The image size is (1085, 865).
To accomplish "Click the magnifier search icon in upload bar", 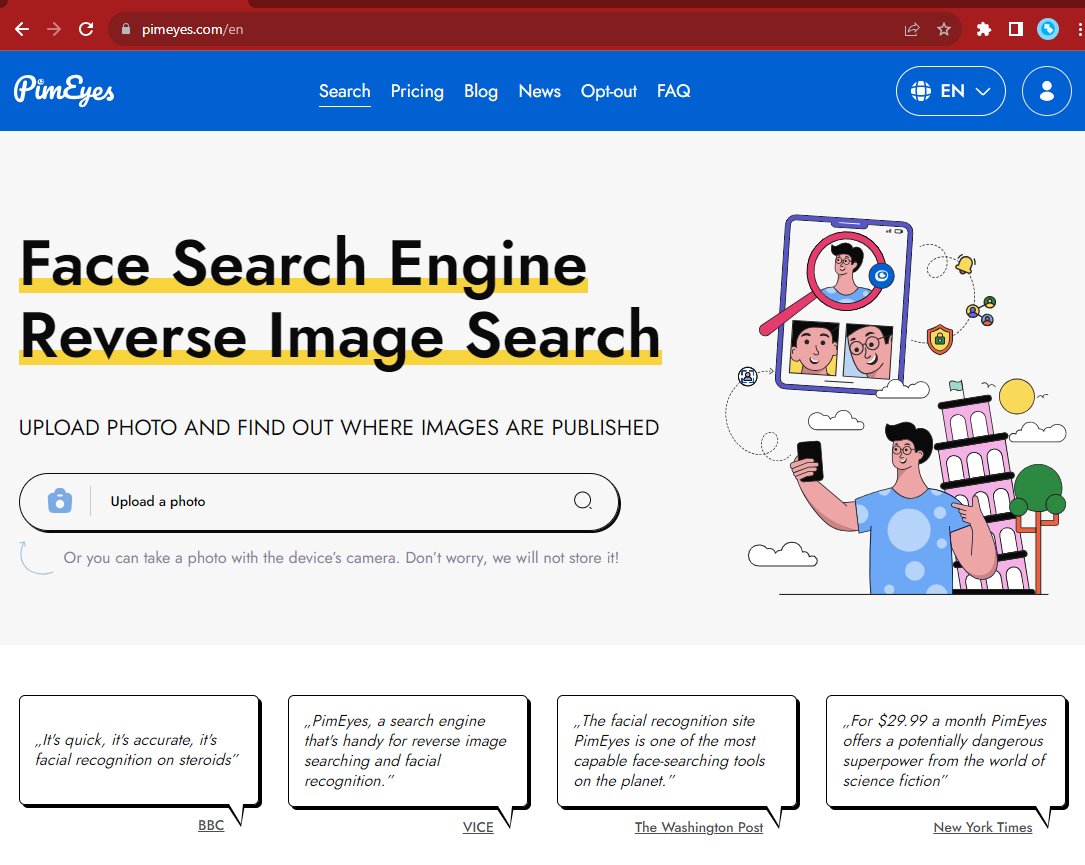I will pyautogui.click(x=583, y=500).
